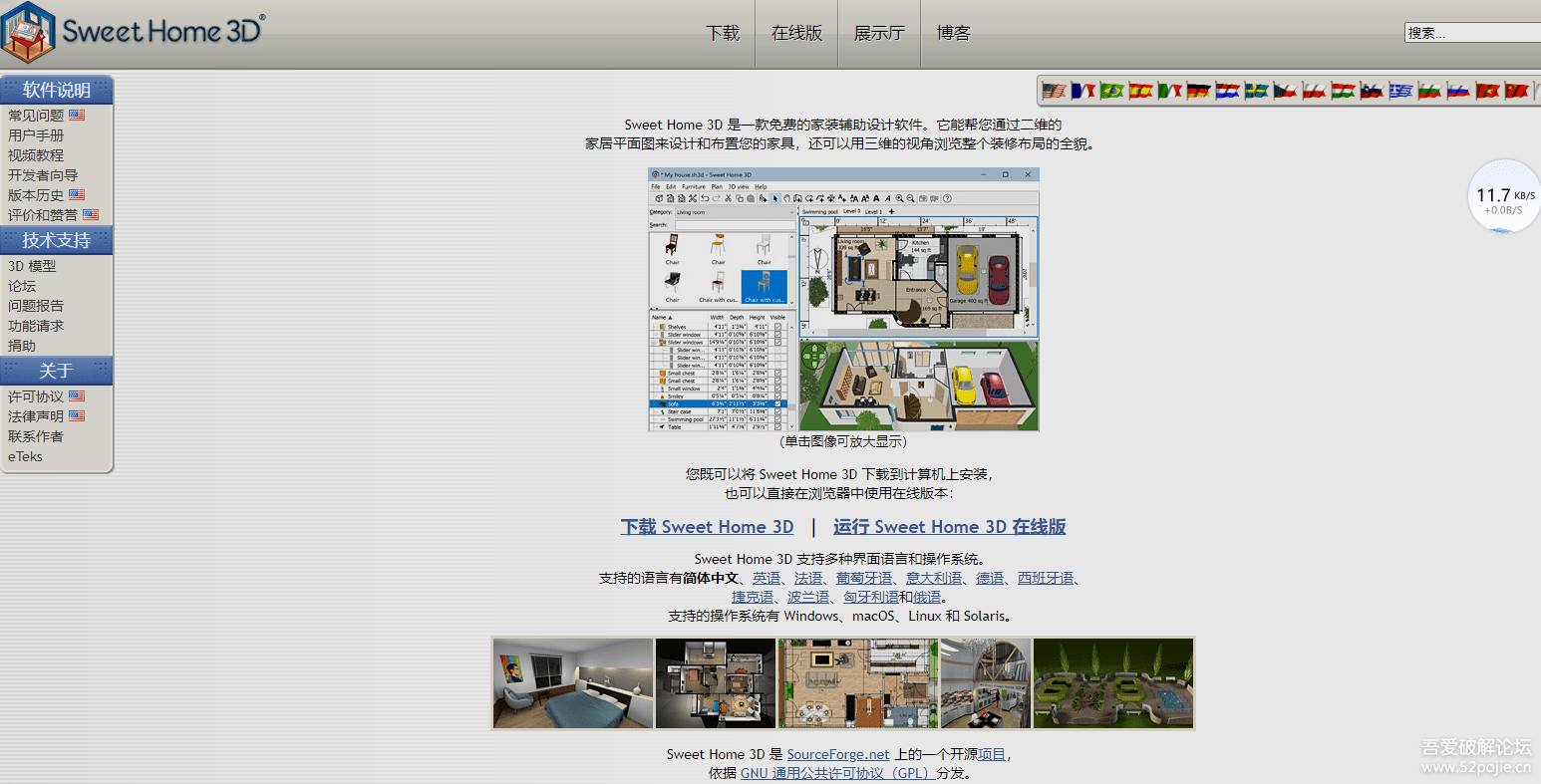Screen dimensions: 1541x784
Task: Open the 博客 top menu
Action: (x=954, y=33)
